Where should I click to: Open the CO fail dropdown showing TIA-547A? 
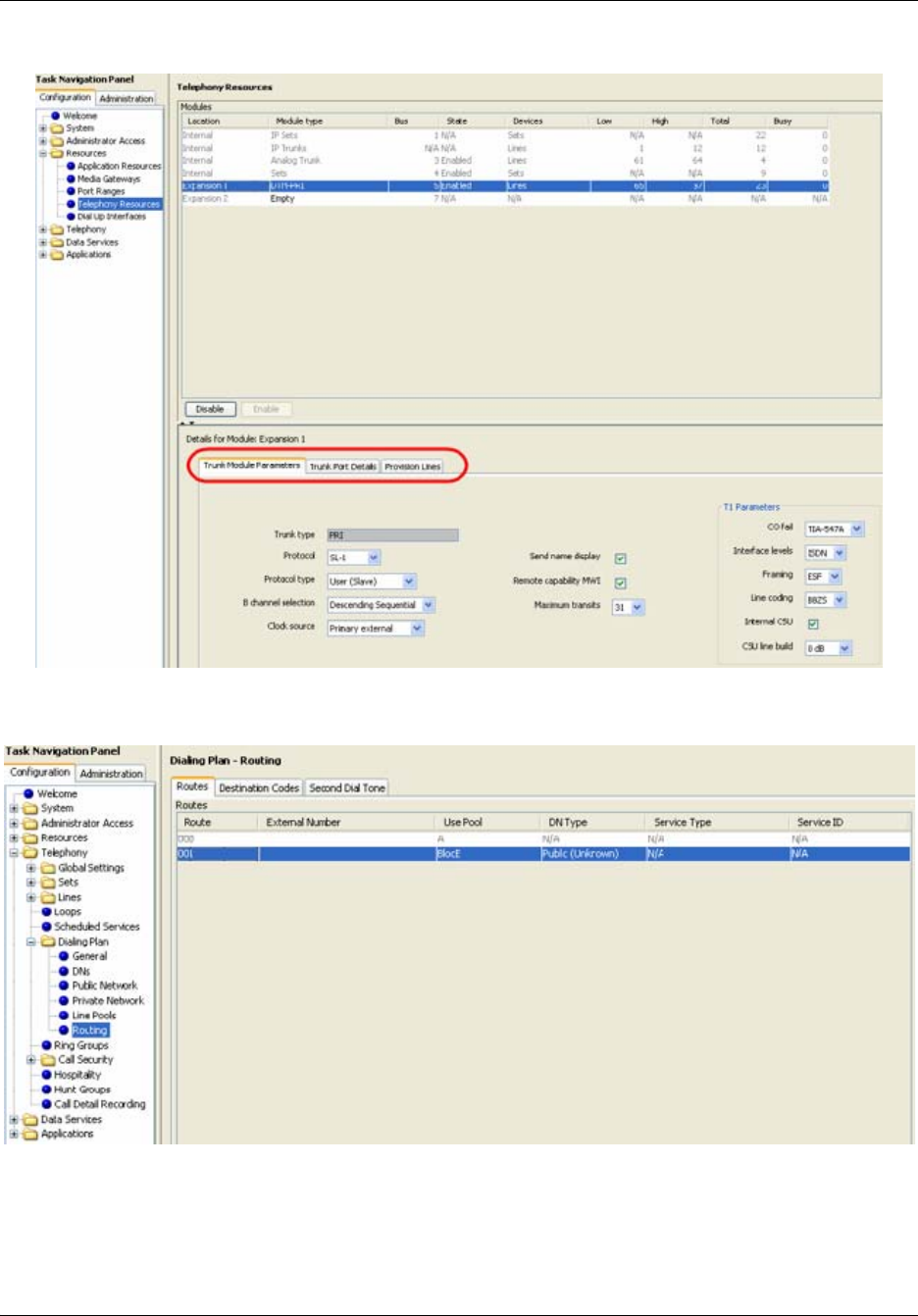(x=835, y=529)
